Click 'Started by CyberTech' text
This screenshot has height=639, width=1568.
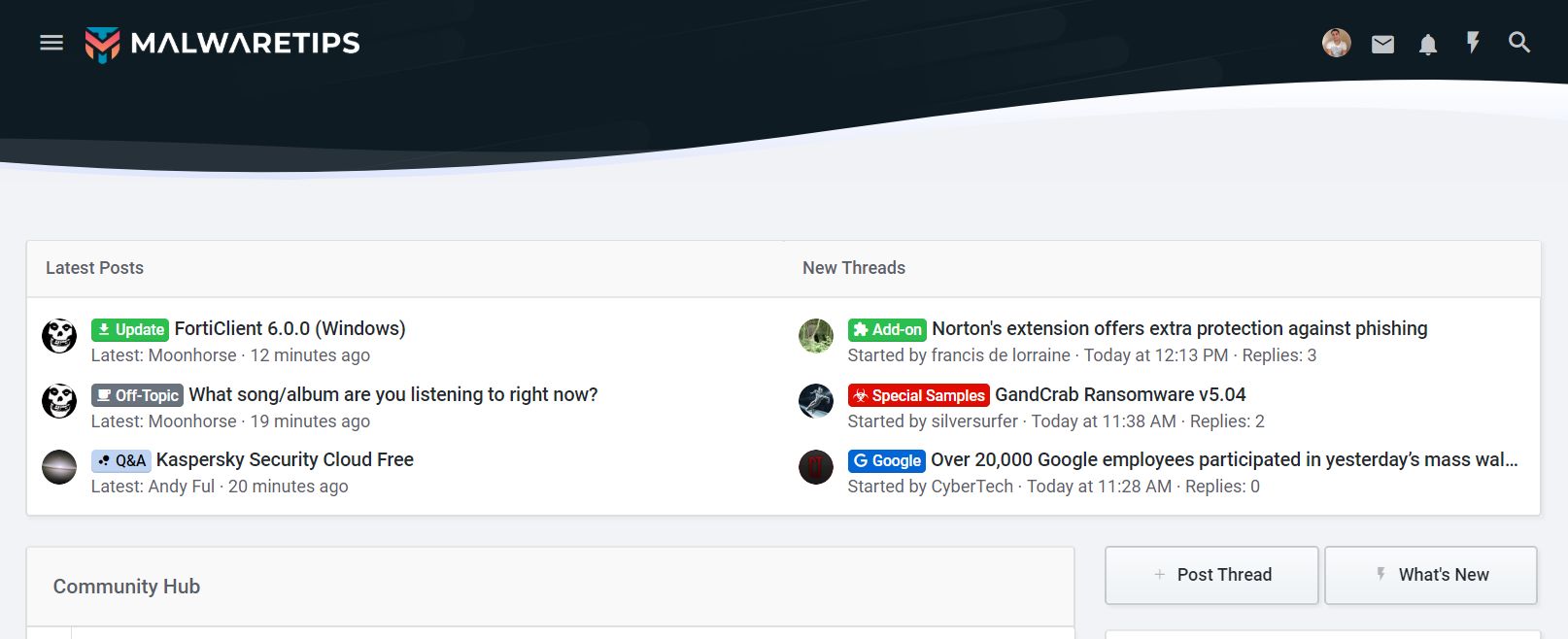931,487
